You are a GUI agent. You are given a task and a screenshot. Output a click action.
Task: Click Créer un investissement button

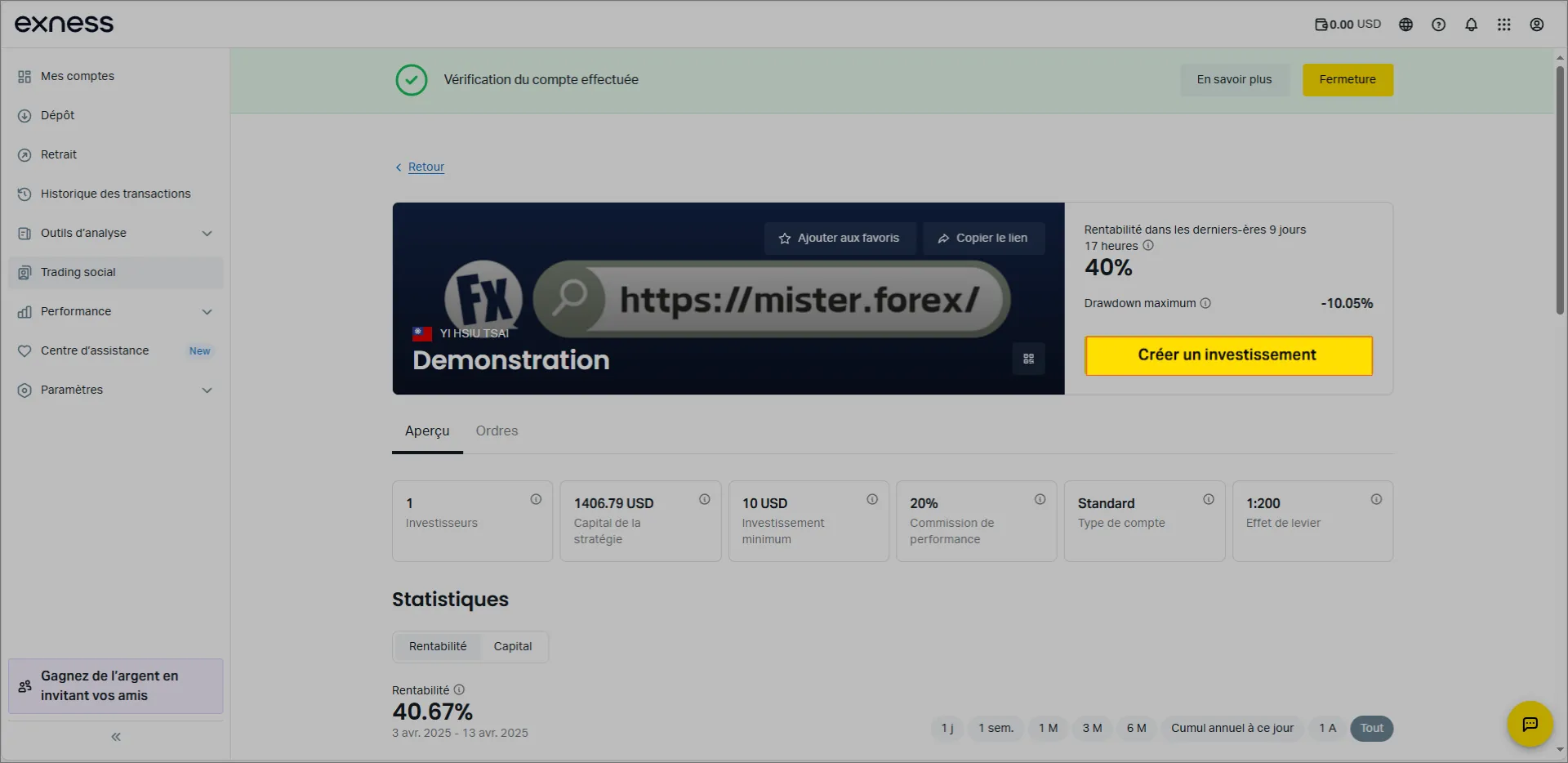click(x=1228, y=355)
